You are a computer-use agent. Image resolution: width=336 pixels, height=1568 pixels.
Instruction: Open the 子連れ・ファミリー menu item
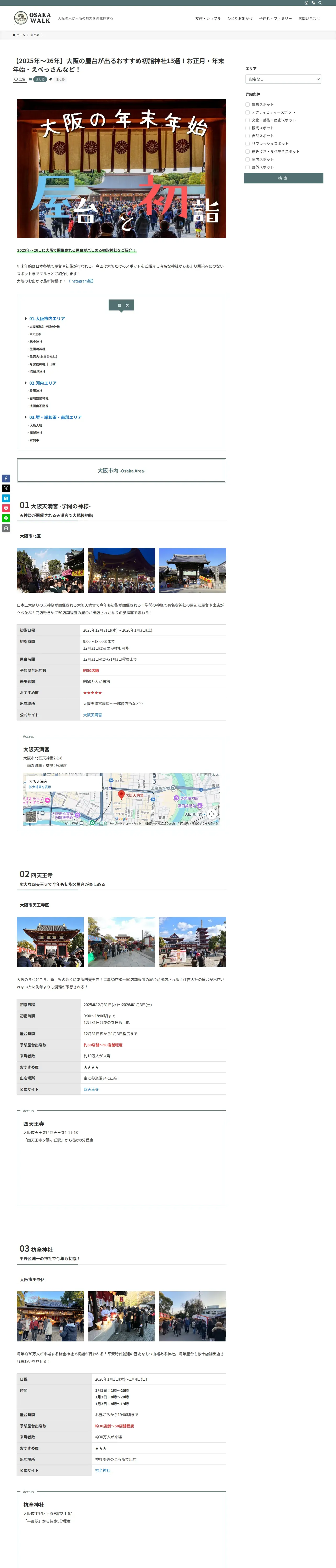pos(275,18)
